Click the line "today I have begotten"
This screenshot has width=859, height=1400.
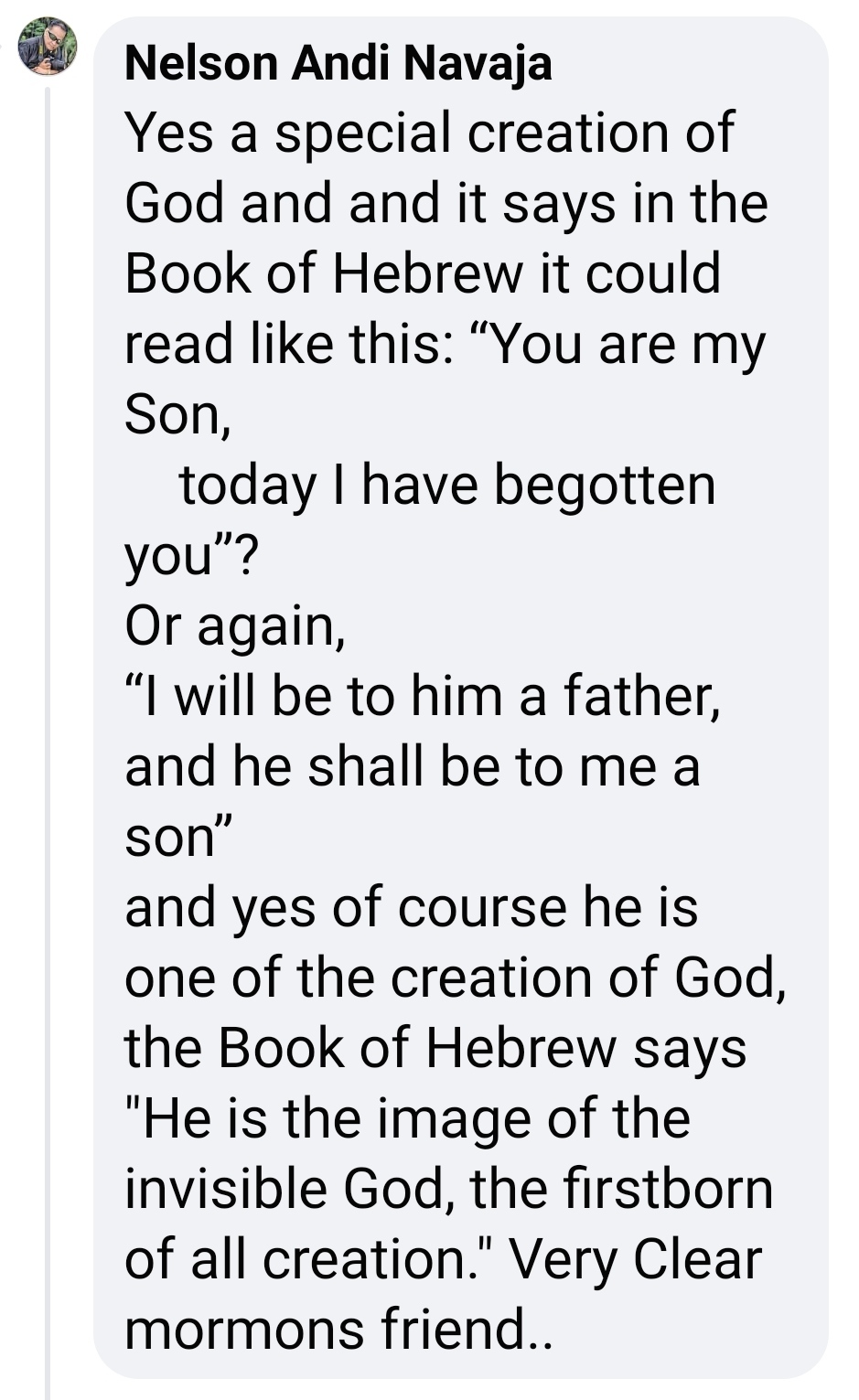point(447,485)
